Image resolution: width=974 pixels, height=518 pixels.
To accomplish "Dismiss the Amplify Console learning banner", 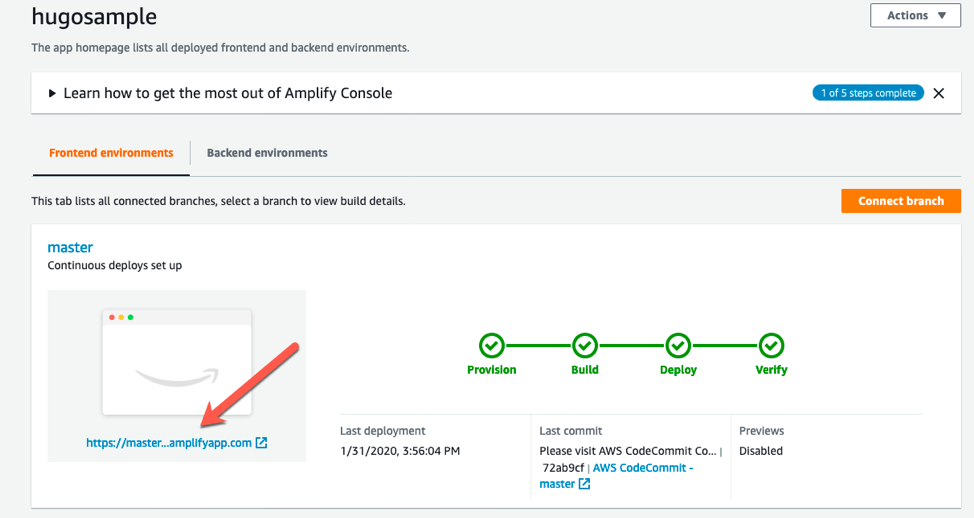I will [x=938, y=93].
